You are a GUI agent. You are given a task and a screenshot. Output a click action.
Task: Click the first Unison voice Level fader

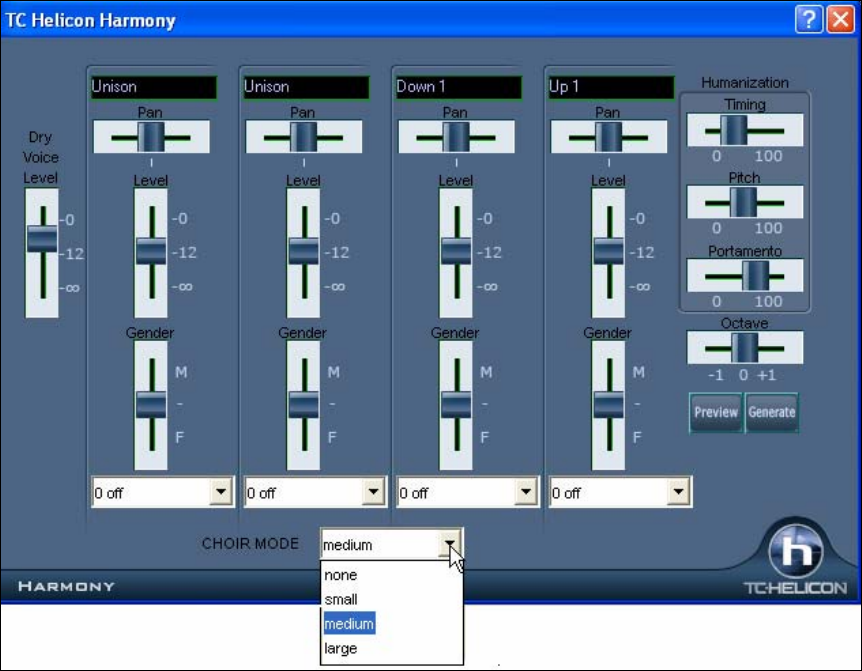151,253
